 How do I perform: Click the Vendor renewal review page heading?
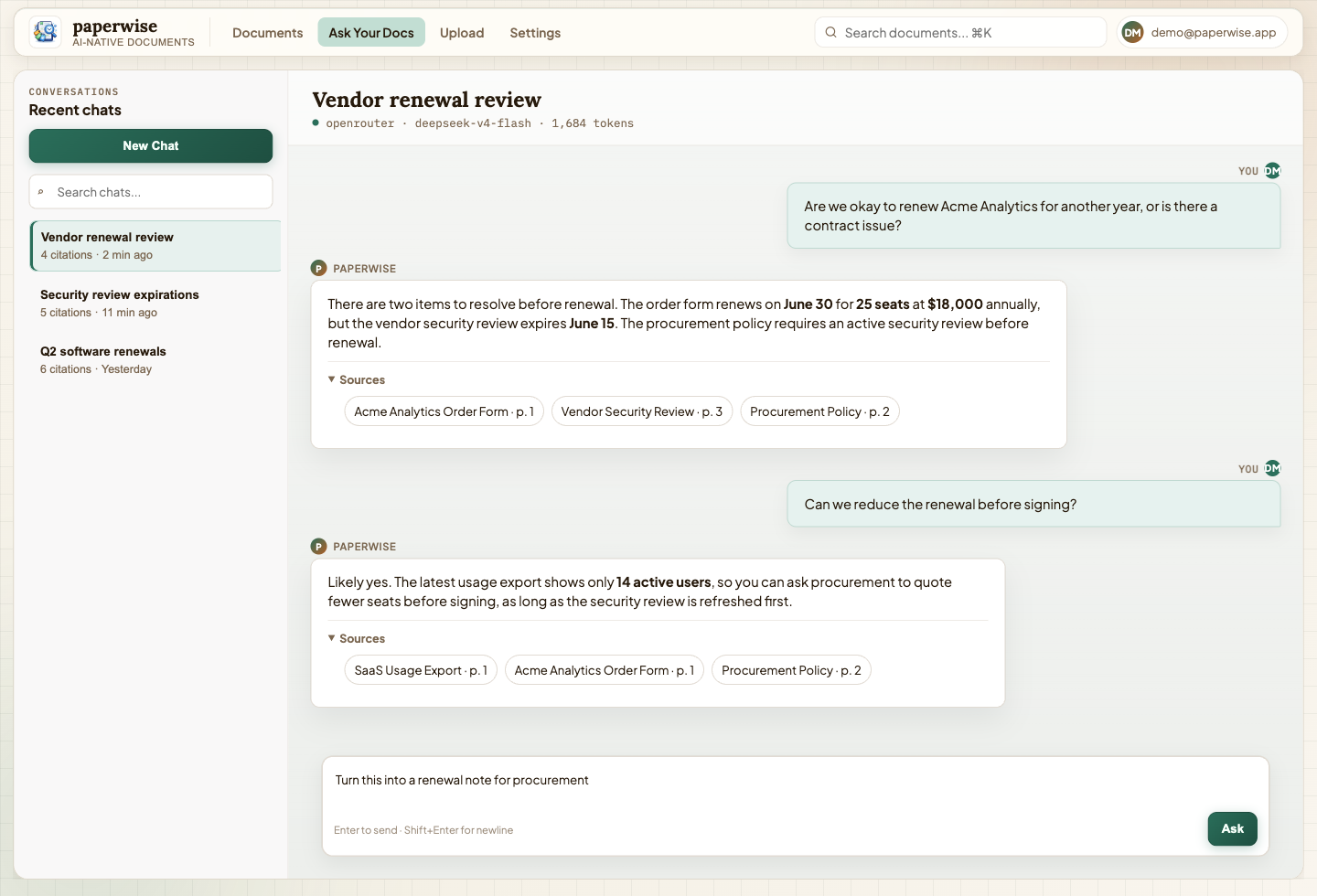tap(426, 100)
